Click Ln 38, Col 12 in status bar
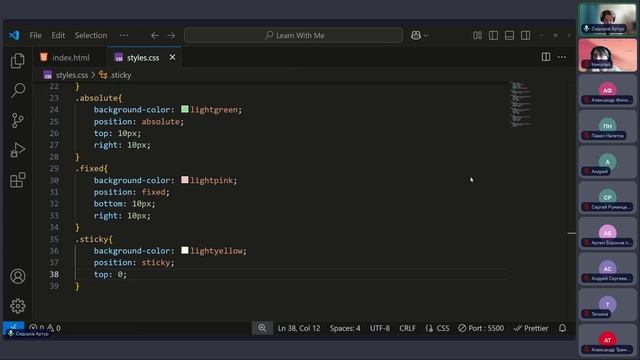Screen dimensions: 640x360 click(x=299, y=328)
